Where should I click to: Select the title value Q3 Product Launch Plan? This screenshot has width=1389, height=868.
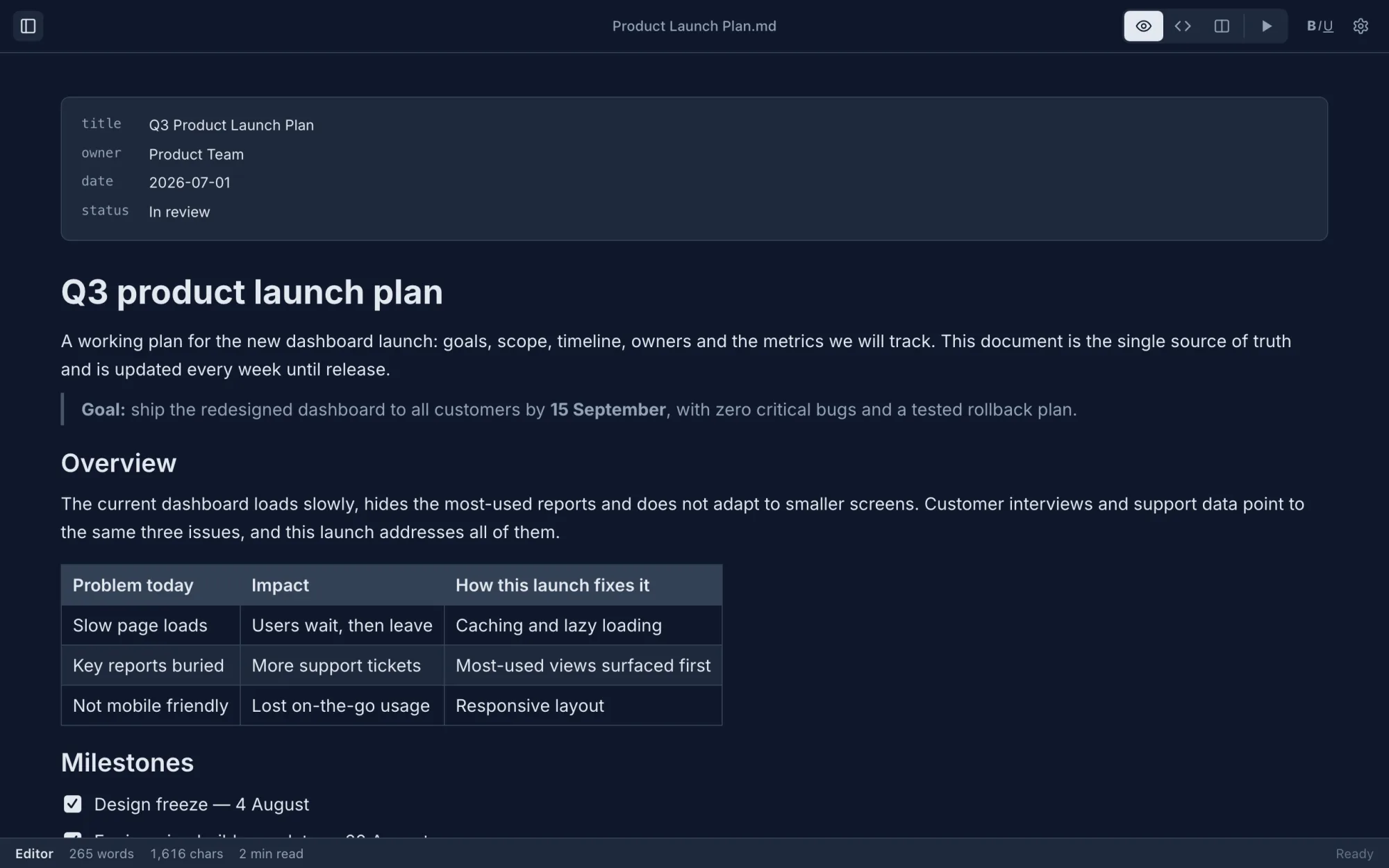coord(231,125)
